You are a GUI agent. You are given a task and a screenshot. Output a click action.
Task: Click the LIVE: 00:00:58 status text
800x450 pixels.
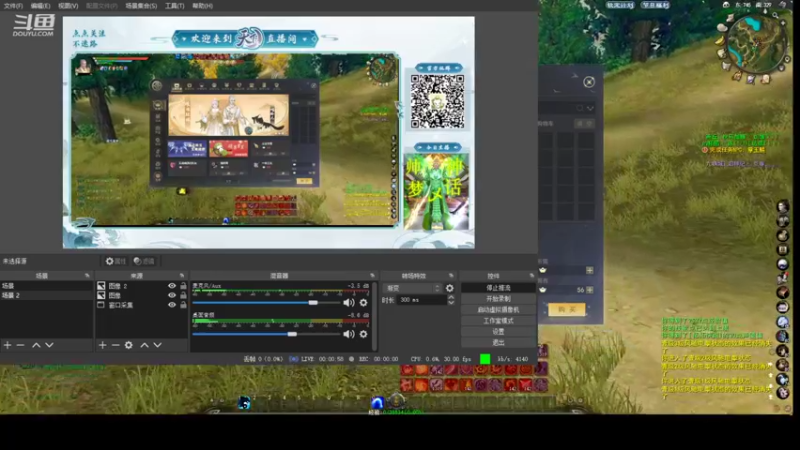[x=322, y=359]
